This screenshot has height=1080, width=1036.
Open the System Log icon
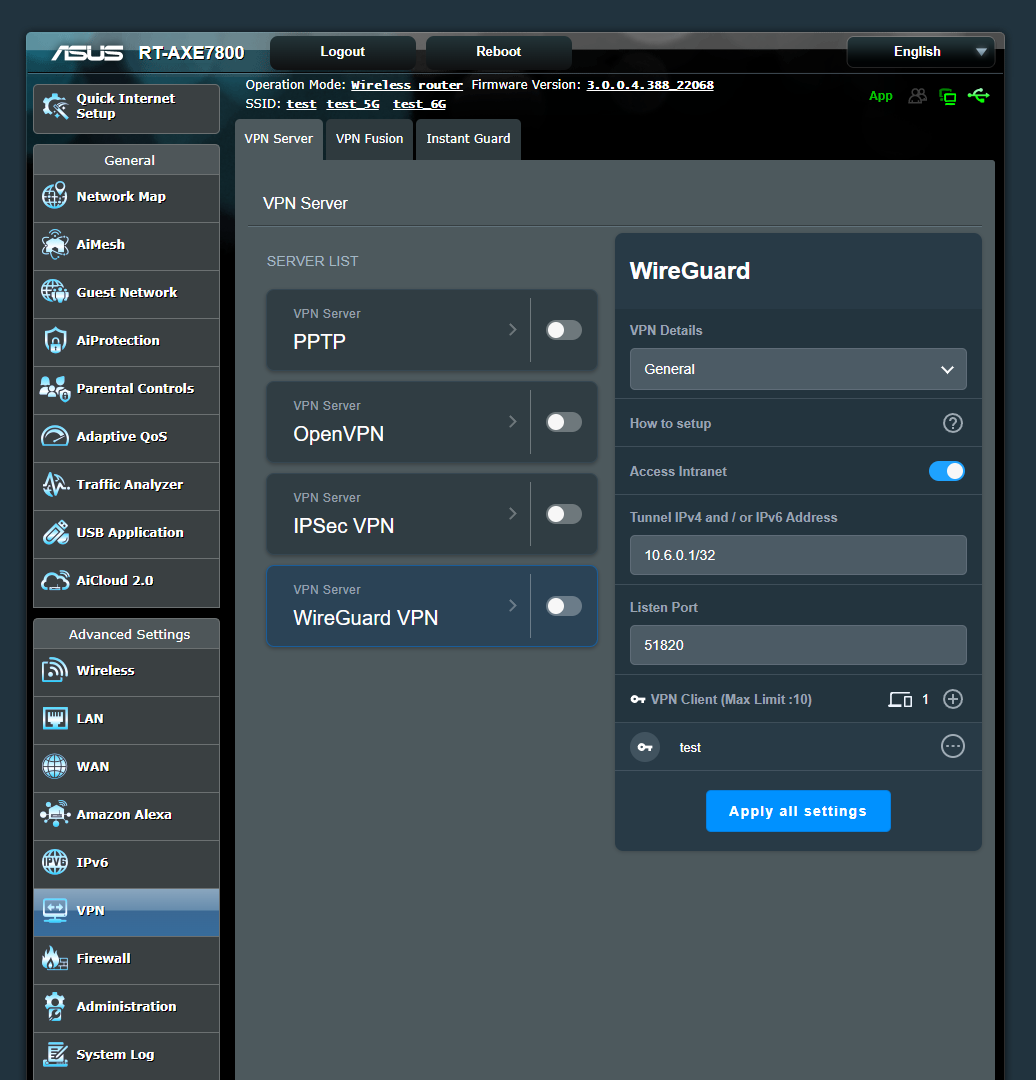click(55, 1054)
